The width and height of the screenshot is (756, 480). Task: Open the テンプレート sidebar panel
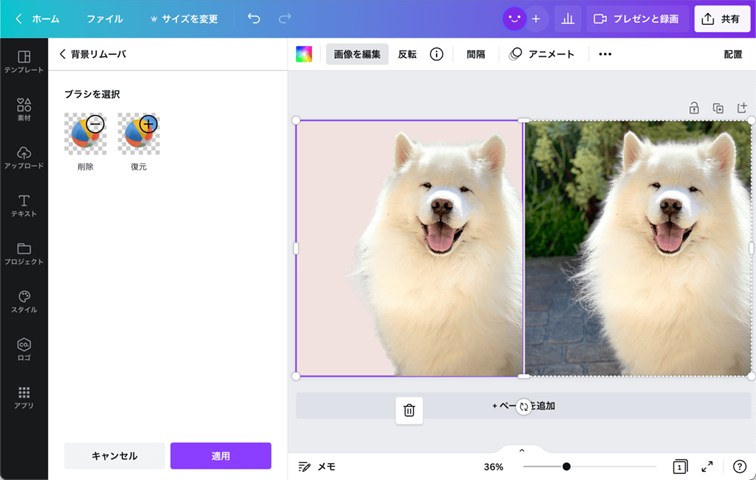click(x=23, y=62)
